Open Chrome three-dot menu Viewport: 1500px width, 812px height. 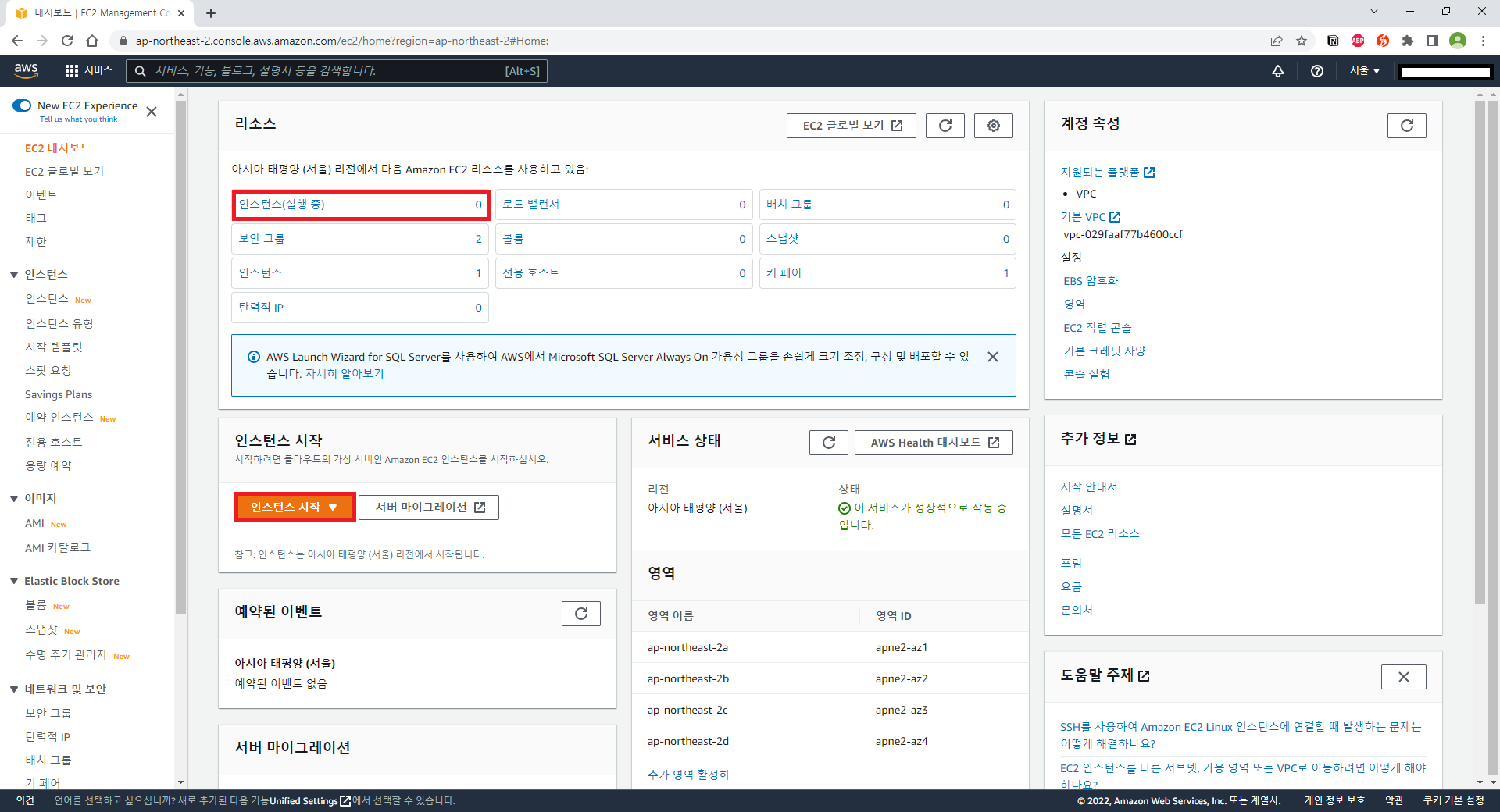[1483, 41]
